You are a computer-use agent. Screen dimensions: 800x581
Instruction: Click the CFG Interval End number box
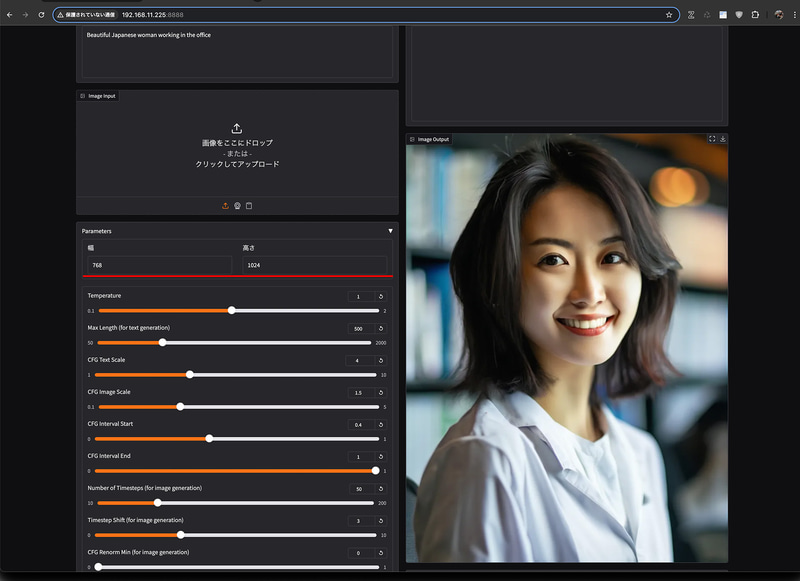pos(362,457)
